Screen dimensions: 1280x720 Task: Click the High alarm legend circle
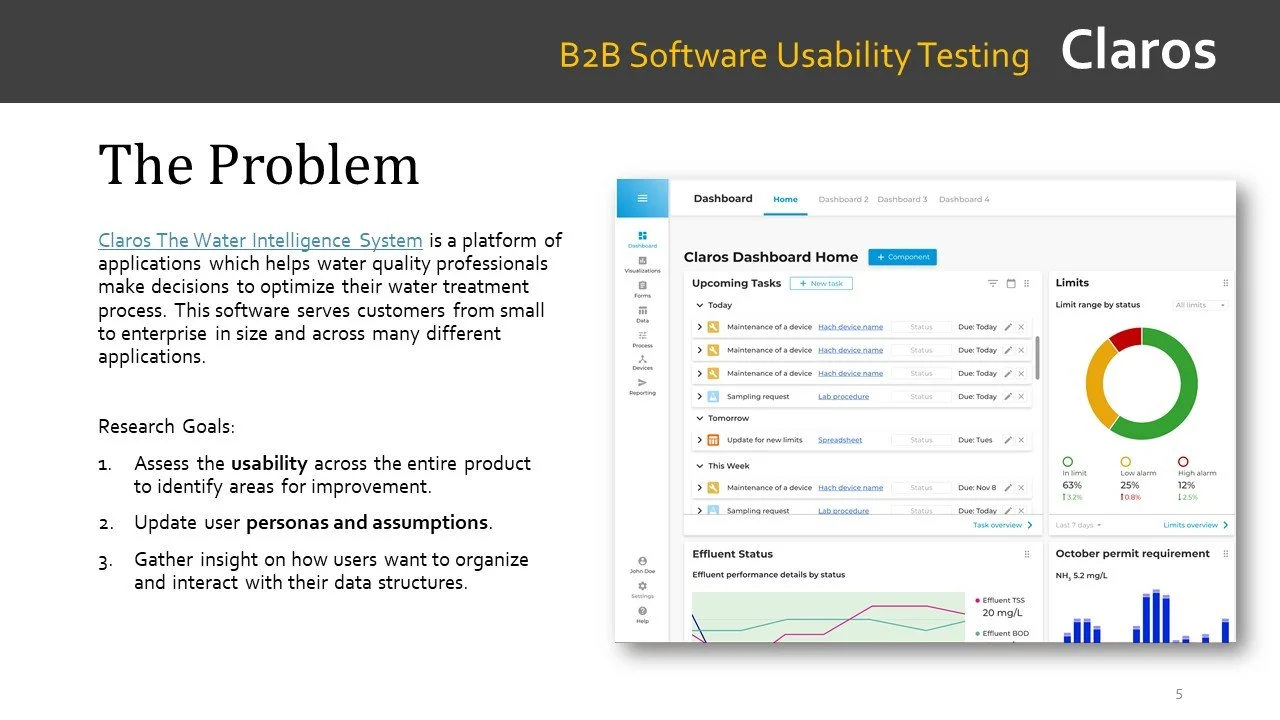(1183, 462)
